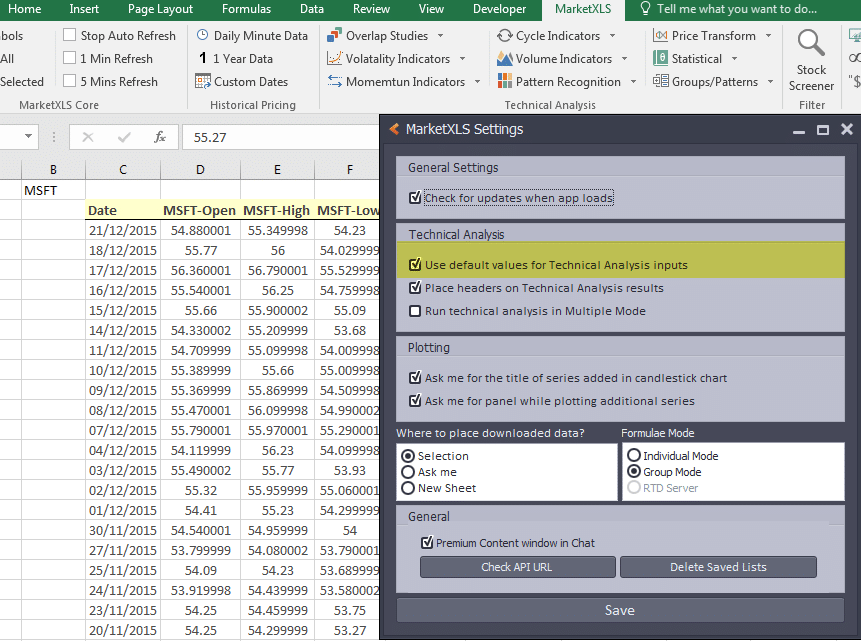Enable 5 Mins Refresh checkbox
Screen dimensions: 861x641
point(69,81)
